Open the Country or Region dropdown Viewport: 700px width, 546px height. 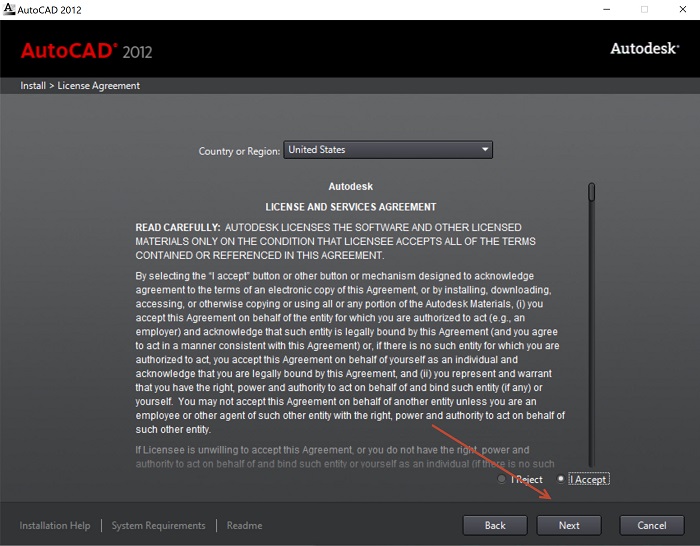388,150
